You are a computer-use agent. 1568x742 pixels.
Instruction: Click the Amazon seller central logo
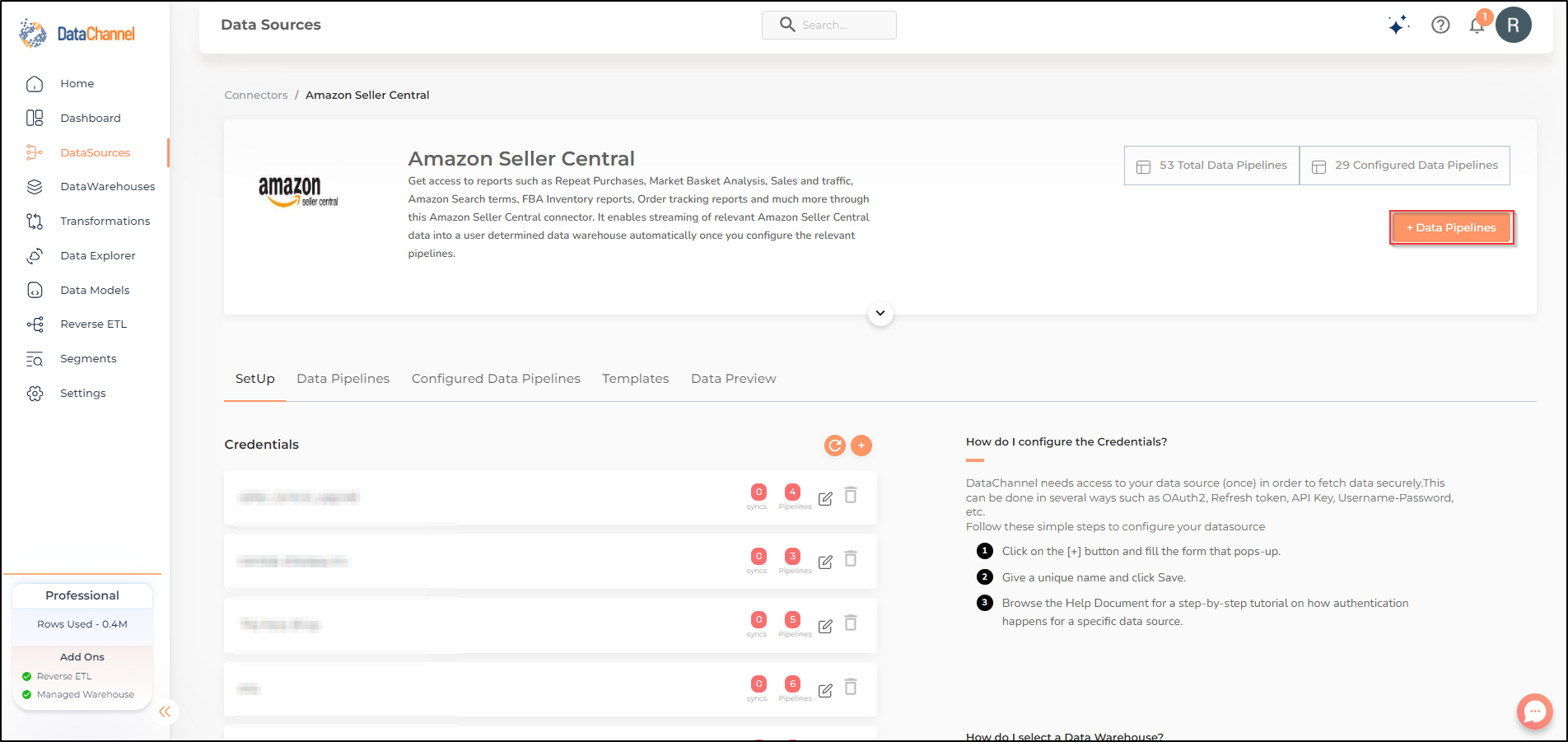298,192
